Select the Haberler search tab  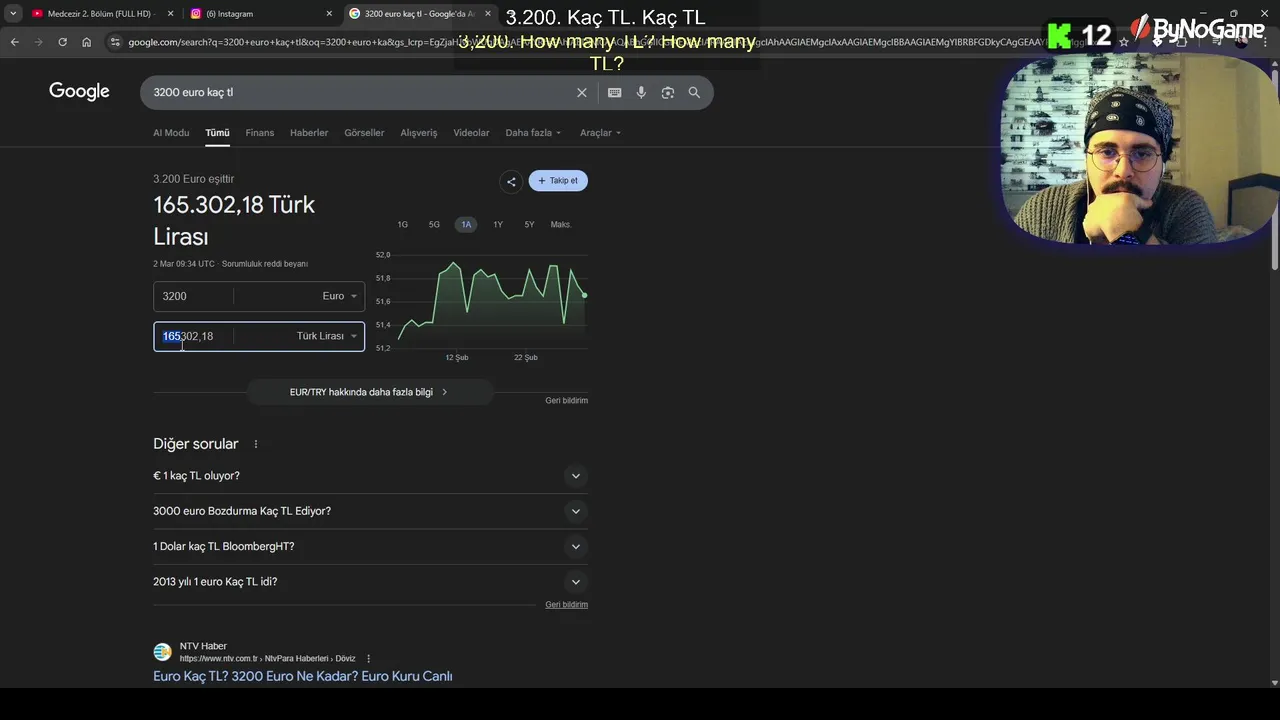click(309, 133)
